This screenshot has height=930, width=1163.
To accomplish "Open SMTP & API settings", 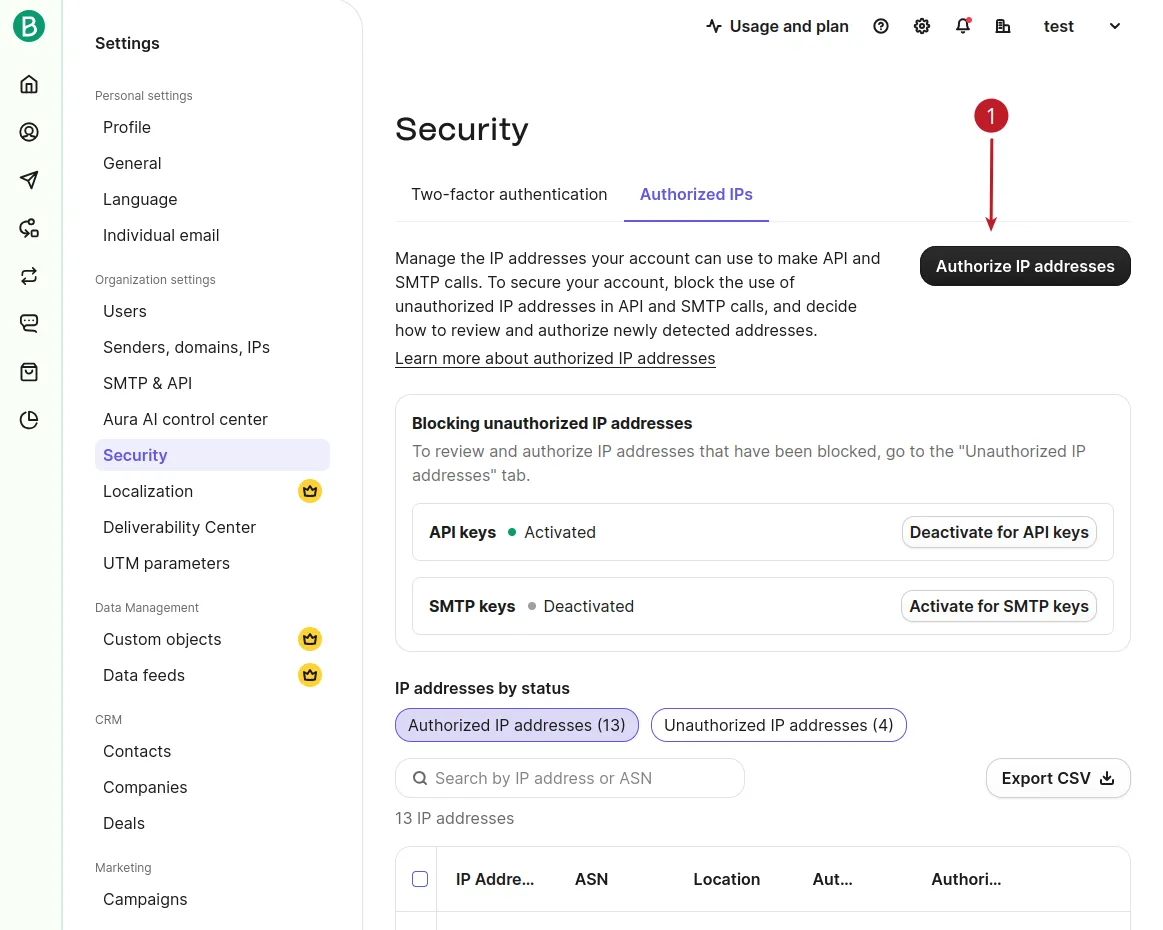I will (148, 383).
